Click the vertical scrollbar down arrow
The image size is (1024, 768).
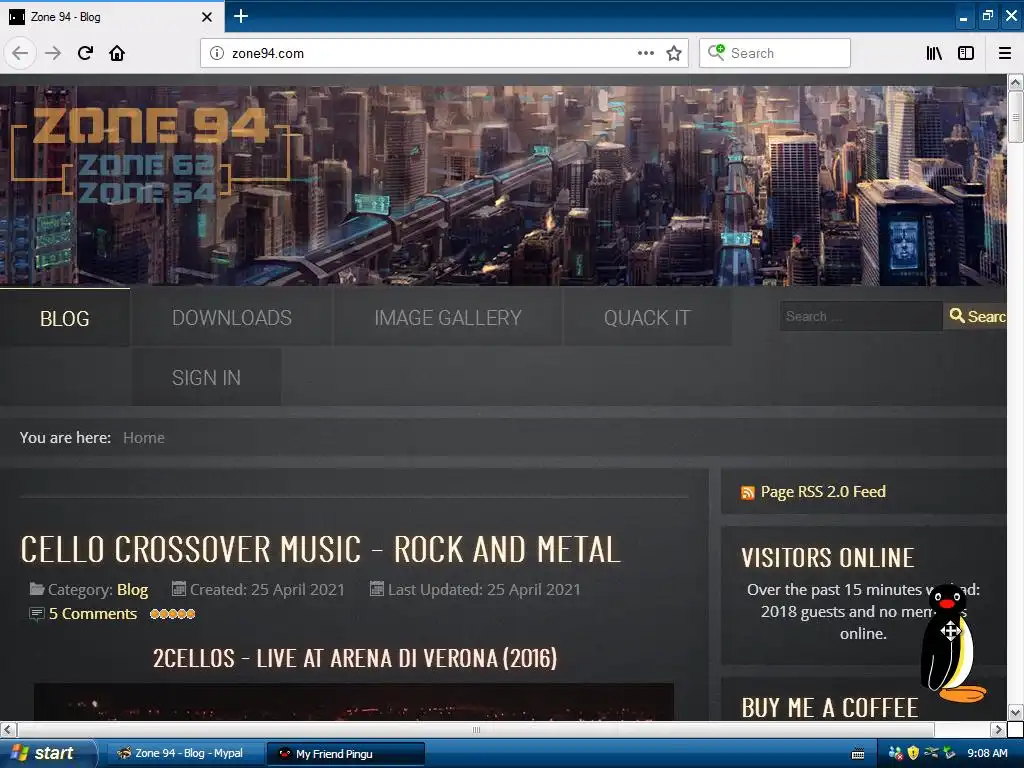1015,712
